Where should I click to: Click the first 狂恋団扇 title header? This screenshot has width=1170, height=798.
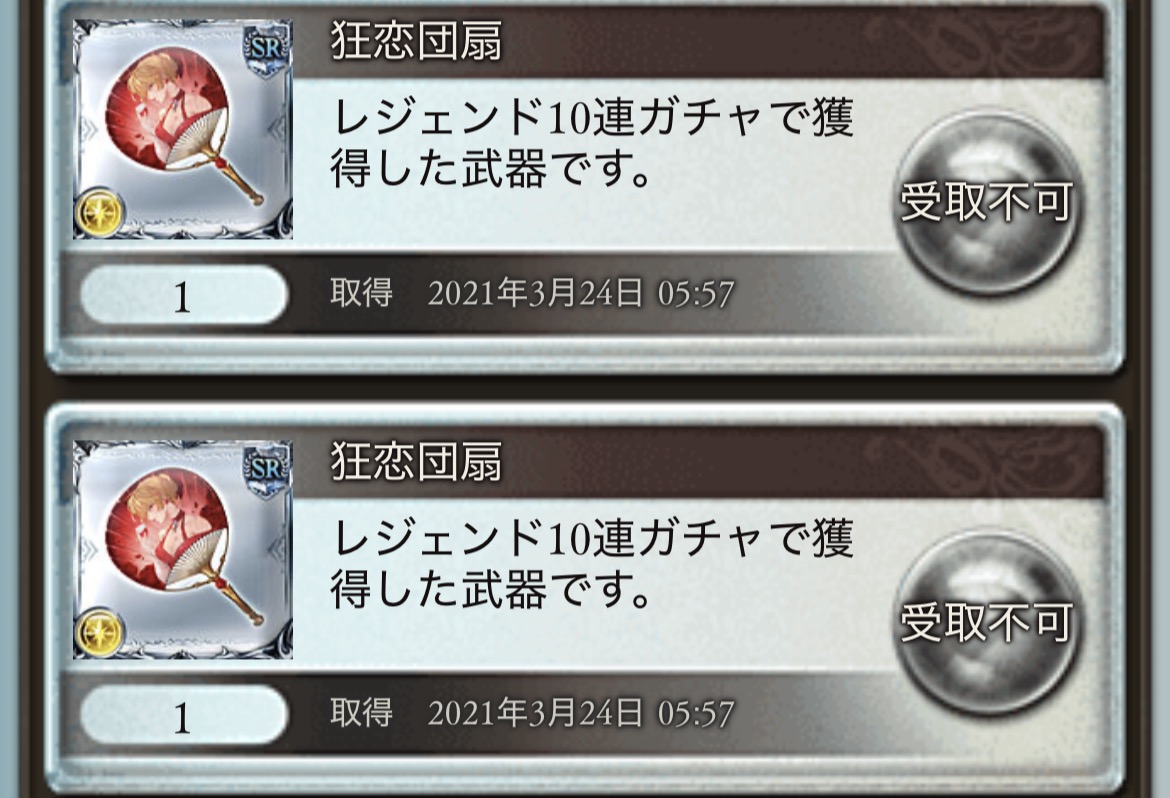point(416,41)
